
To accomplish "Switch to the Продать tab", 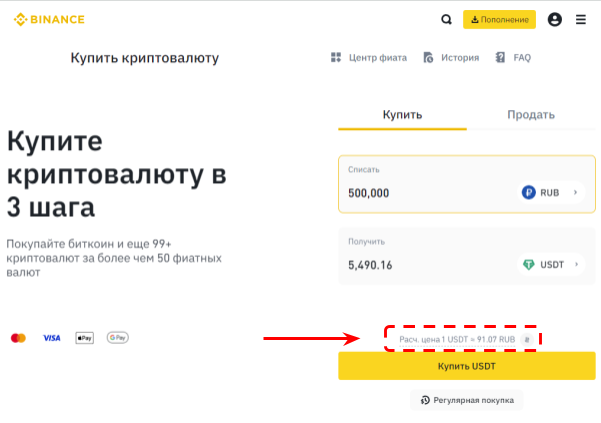I will click(x=531, y=115).
